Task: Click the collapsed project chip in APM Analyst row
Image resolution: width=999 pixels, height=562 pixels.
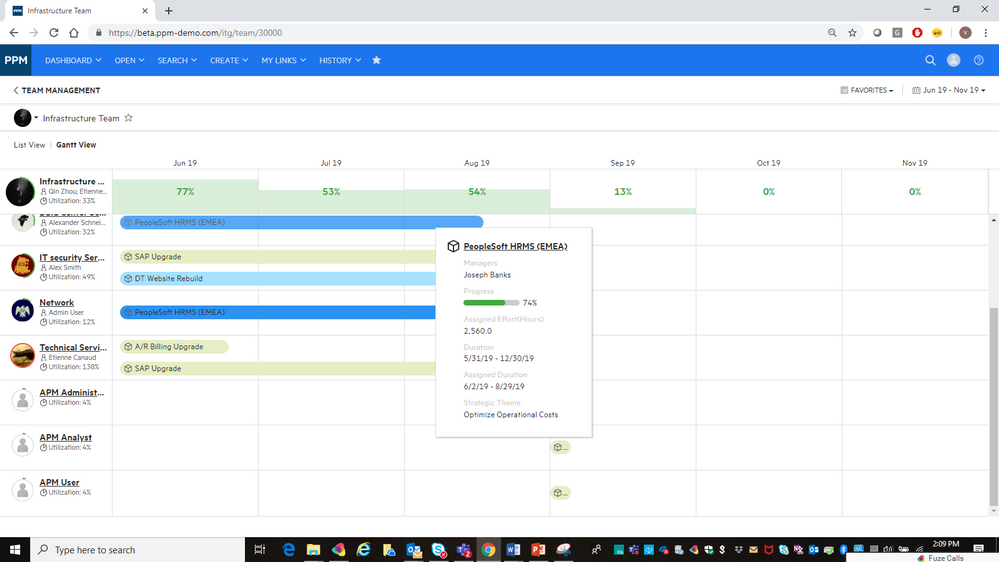Action: tap(561, 447)
